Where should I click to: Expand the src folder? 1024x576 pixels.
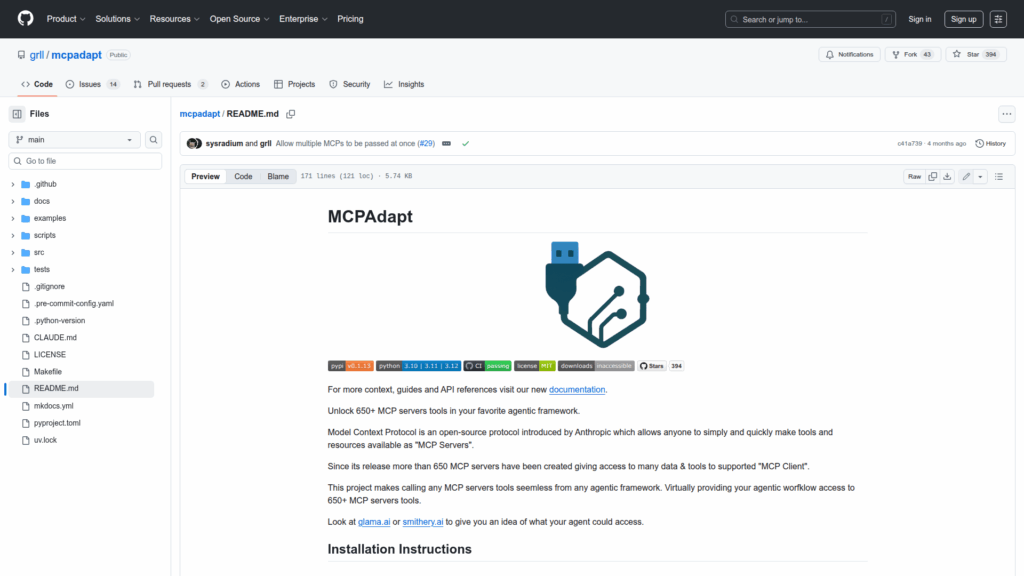point(13,253)
